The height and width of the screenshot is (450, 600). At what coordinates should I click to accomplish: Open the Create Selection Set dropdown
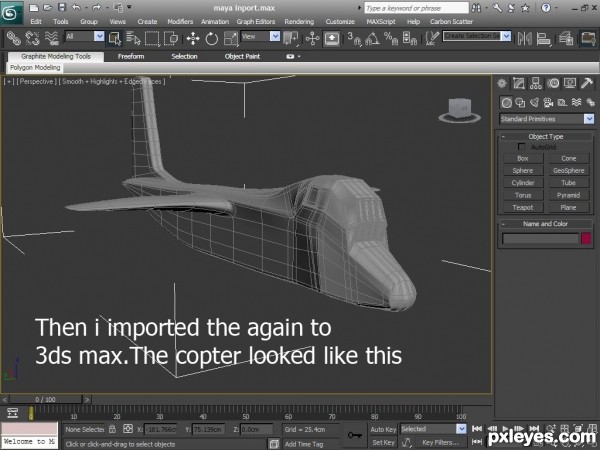506,36
